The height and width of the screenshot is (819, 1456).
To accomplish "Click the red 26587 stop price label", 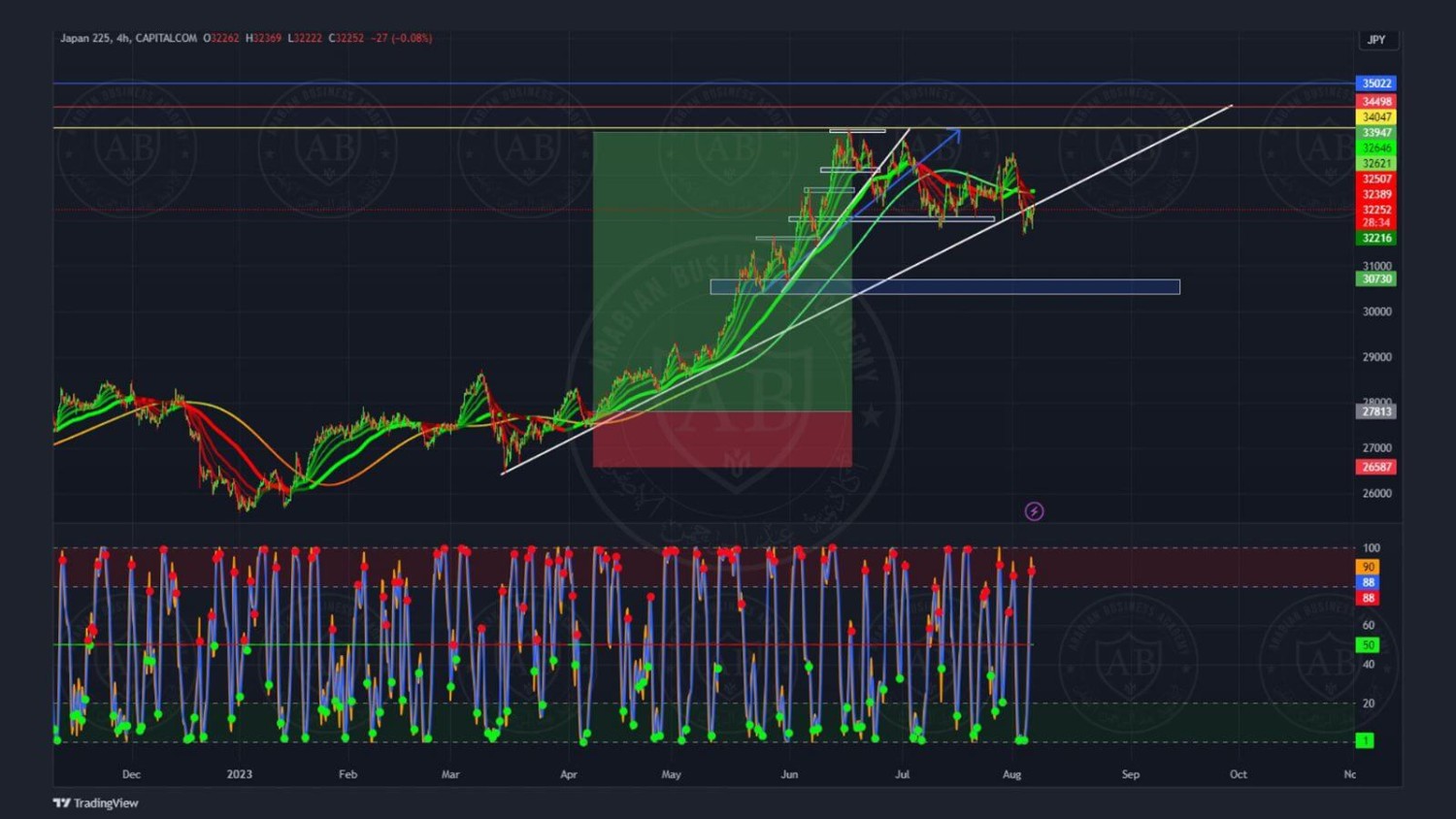I will point(1375,467).
